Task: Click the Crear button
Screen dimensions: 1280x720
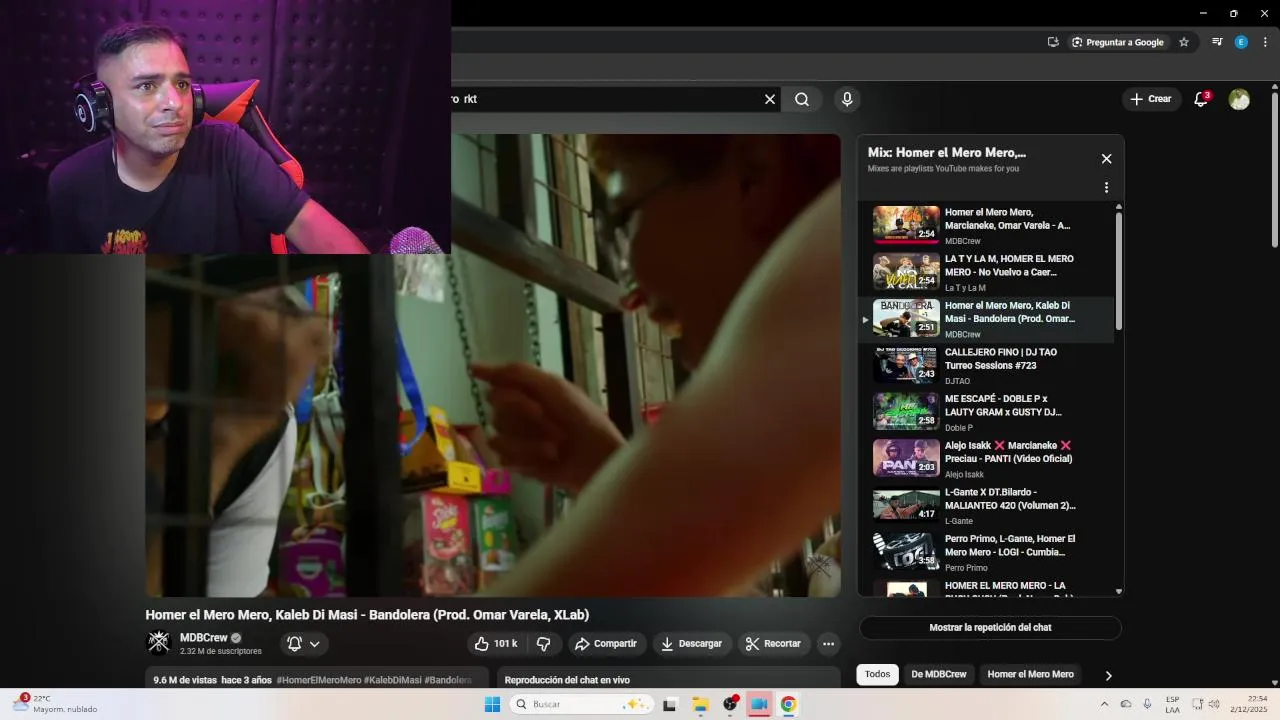Action: (x=1151, y=99)
